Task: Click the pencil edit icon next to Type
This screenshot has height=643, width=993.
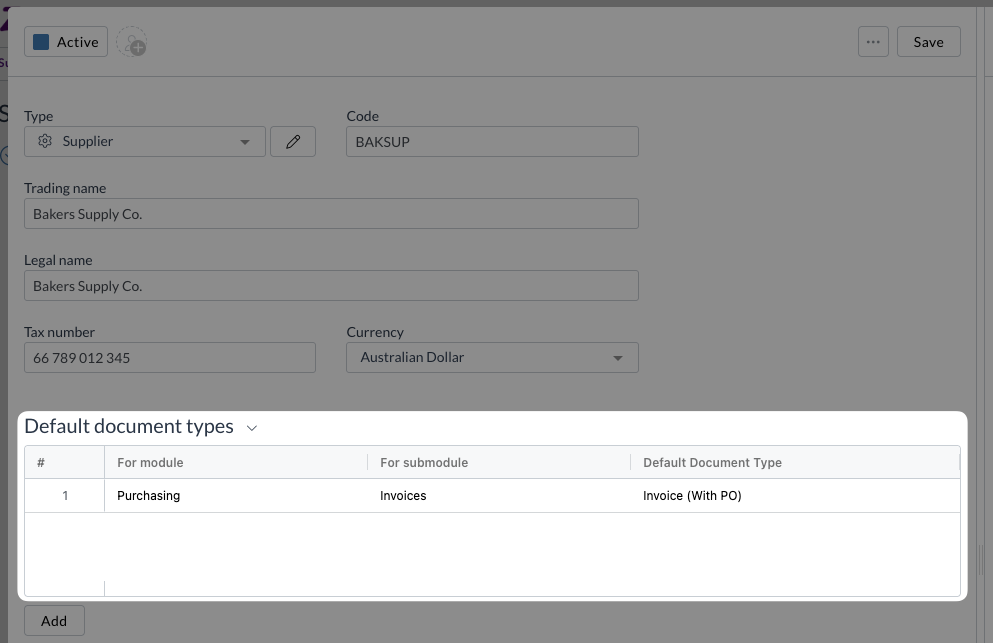Action: coord(293,142)
